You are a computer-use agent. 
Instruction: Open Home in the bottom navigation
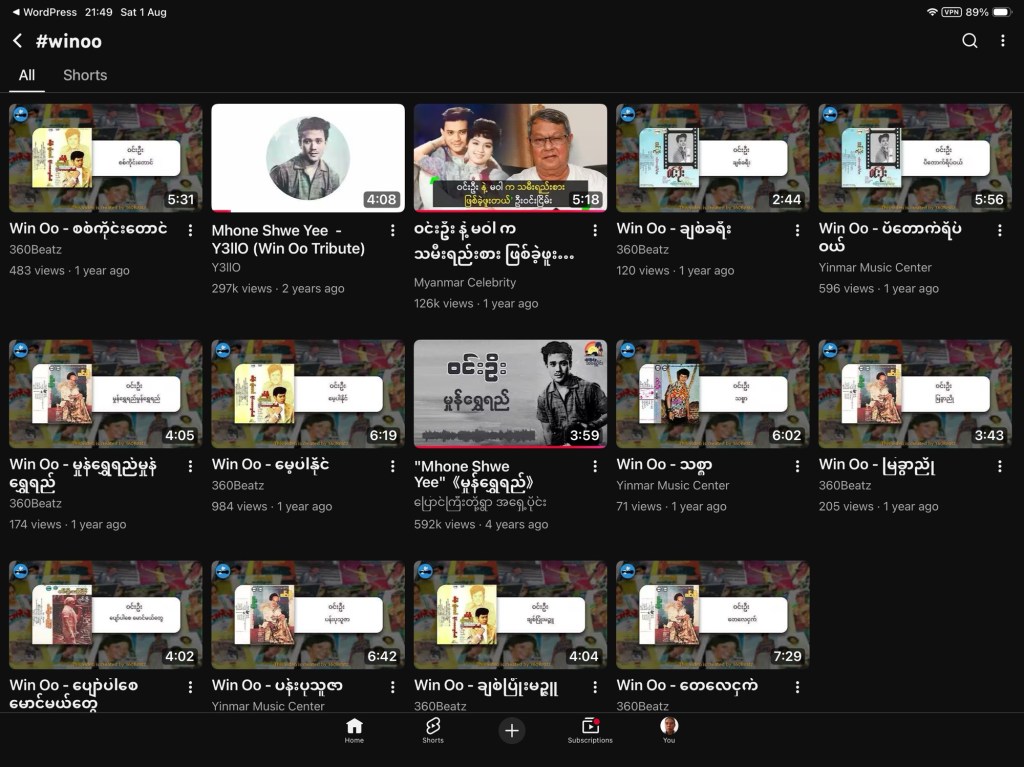click(x=354, y=730)
